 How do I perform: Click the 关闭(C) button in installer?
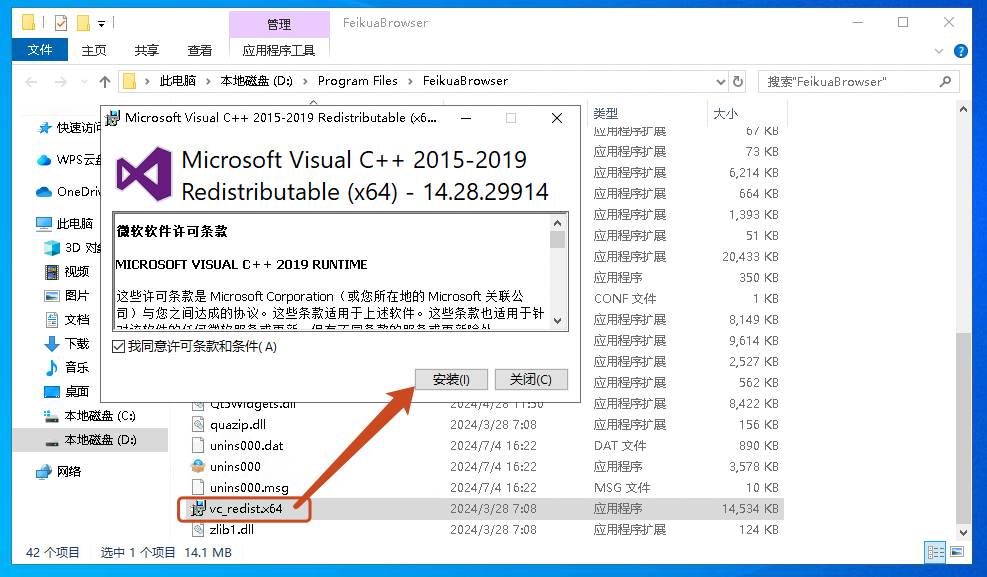point(531,380)
